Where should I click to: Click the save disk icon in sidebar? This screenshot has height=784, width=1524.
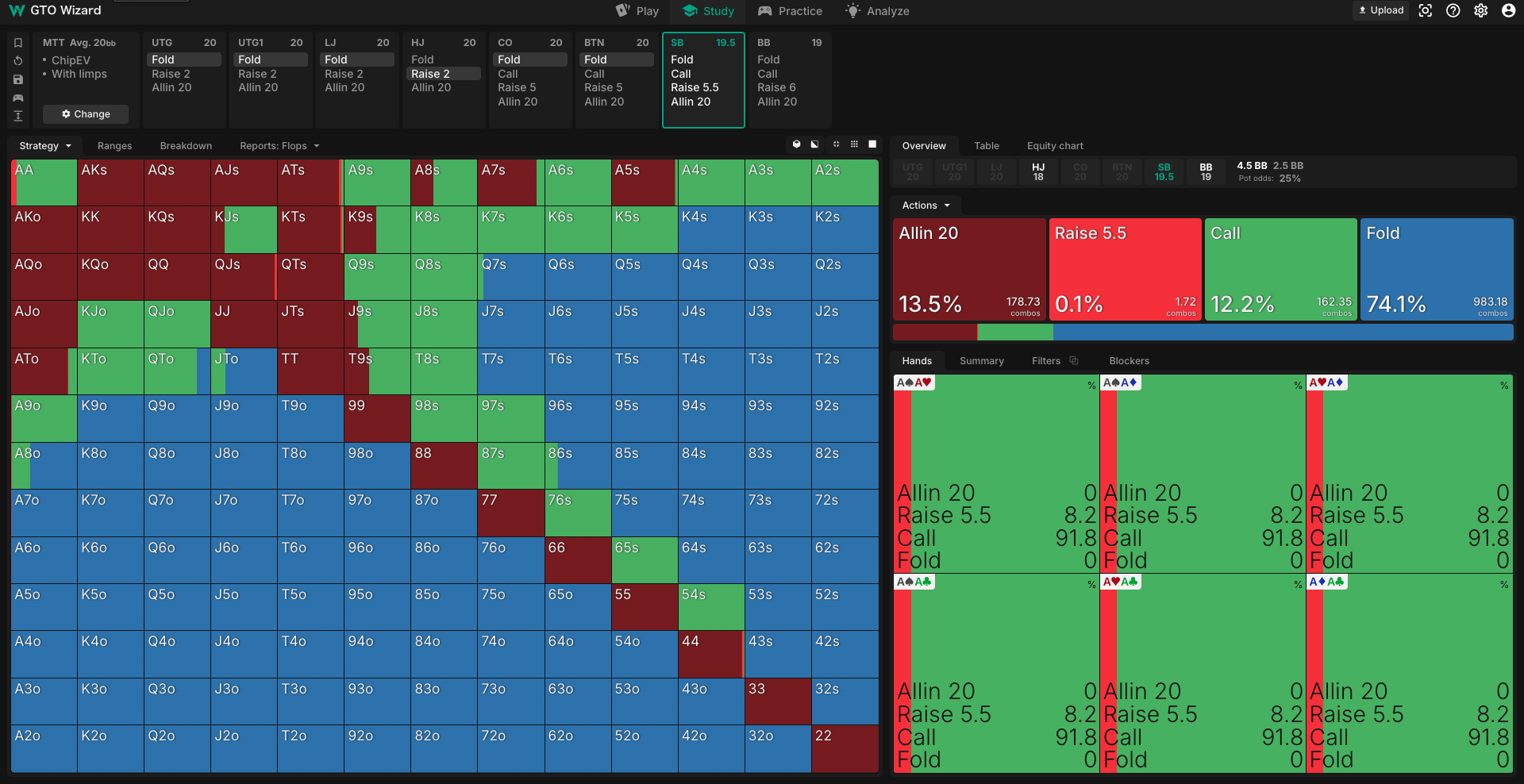18,79
